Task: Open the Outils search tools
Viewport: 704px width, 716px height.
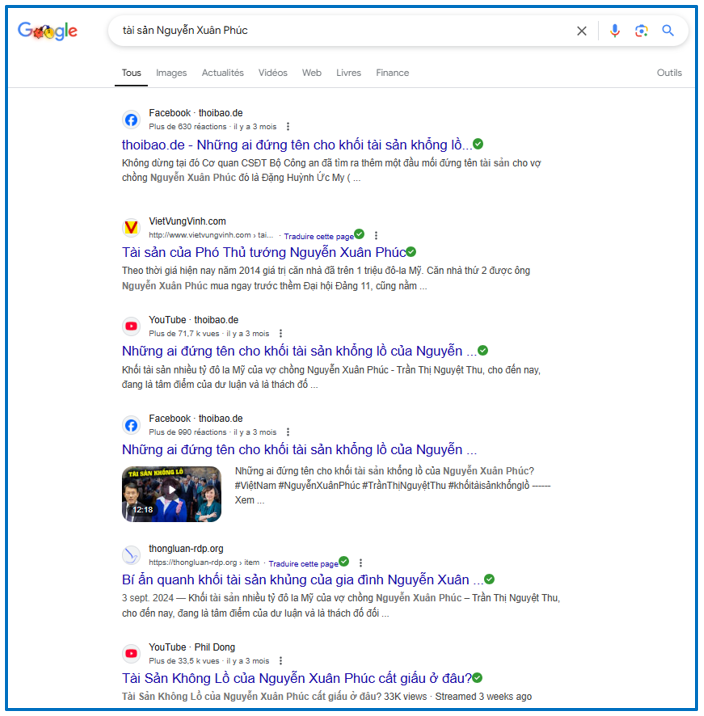Action: pos(669,73)
